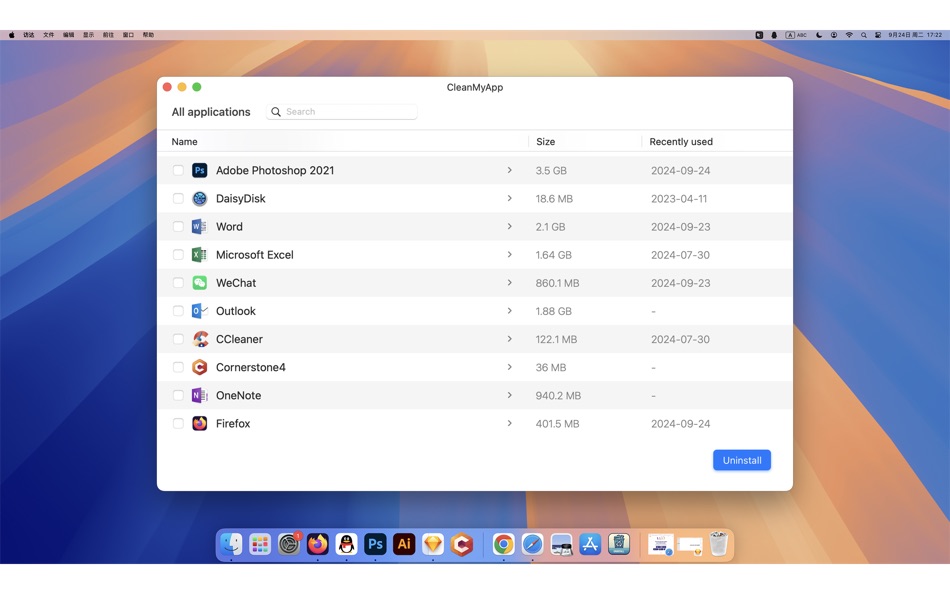
Task: Expand the DaisyDisk row chevron
Action: [x=510, y=198]
